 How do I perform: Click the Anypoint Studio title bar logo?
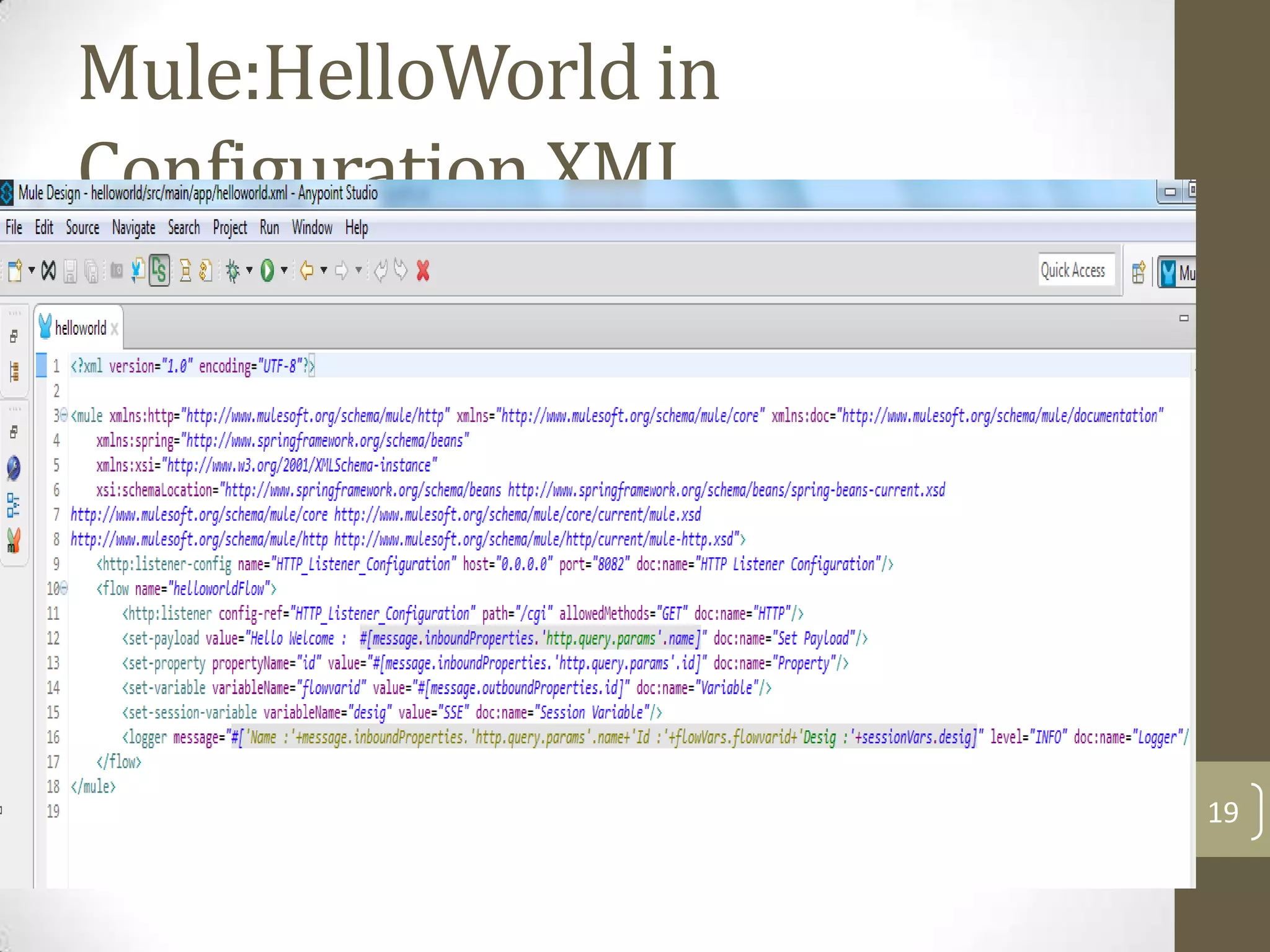[x=6, y=192]
